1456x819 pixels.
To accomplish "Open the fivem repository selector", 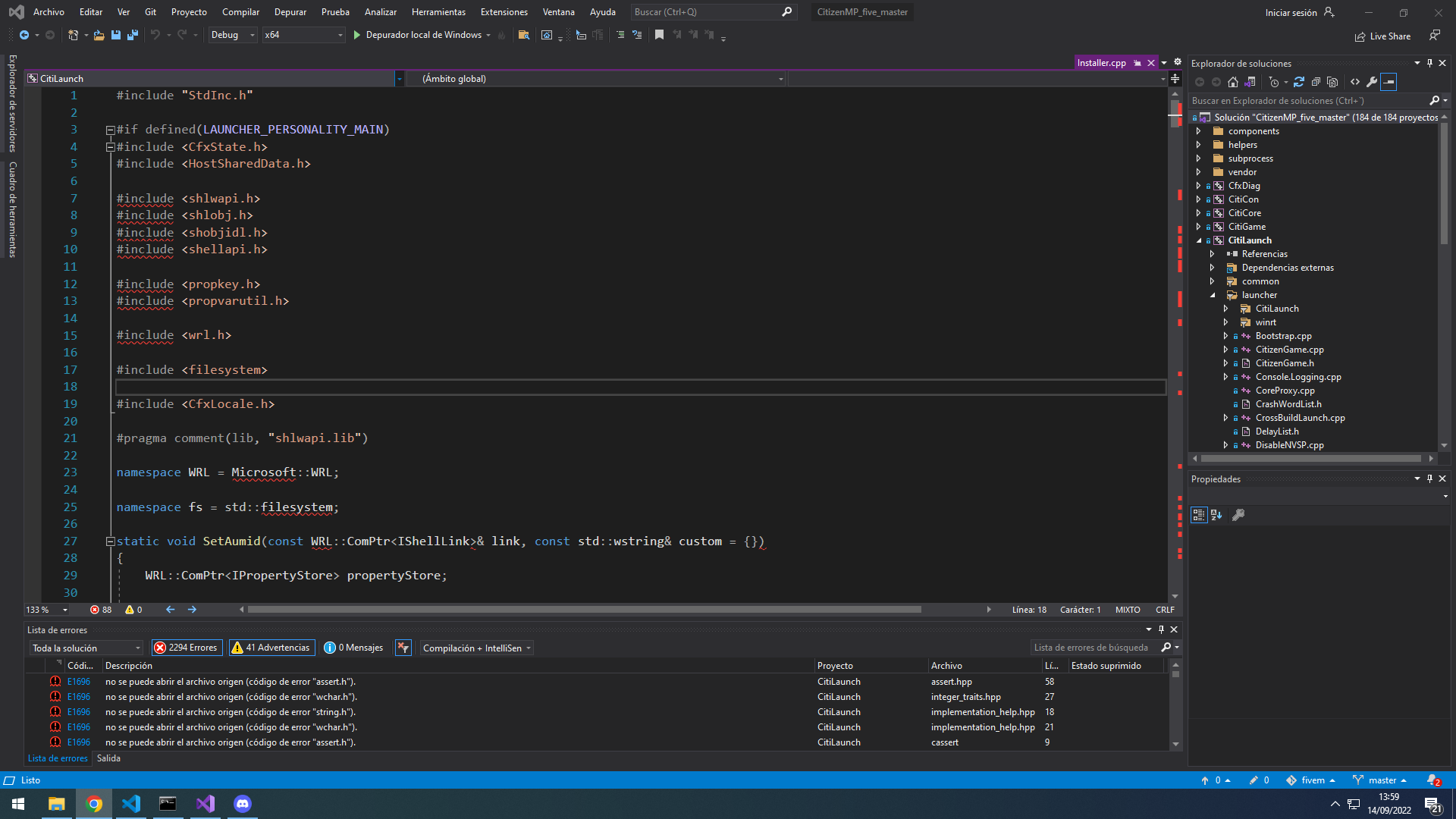I will pyautogui.click(x=1310, y=780).
